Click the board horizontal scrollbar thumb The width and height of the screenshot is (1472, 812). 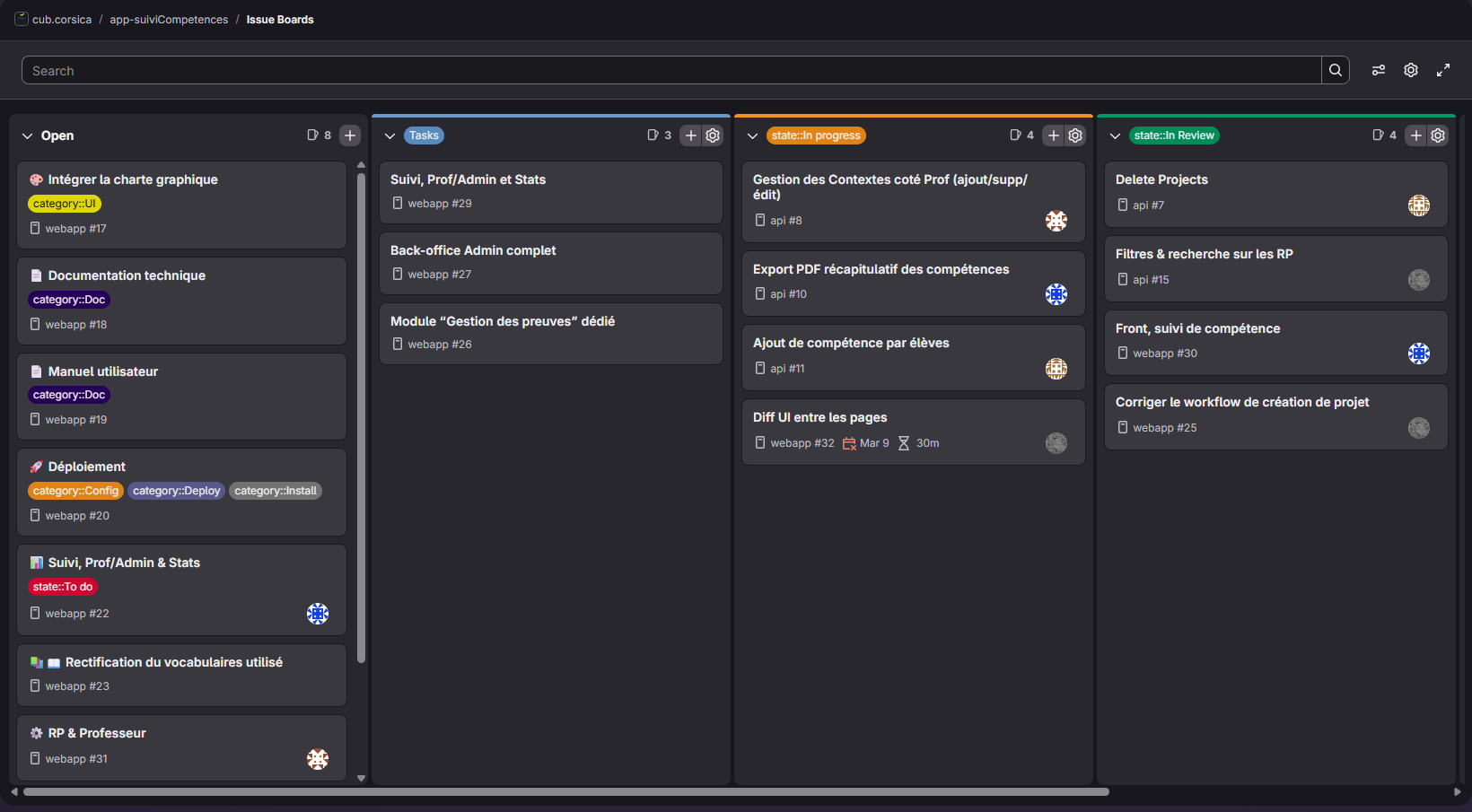tap(566, 792)
